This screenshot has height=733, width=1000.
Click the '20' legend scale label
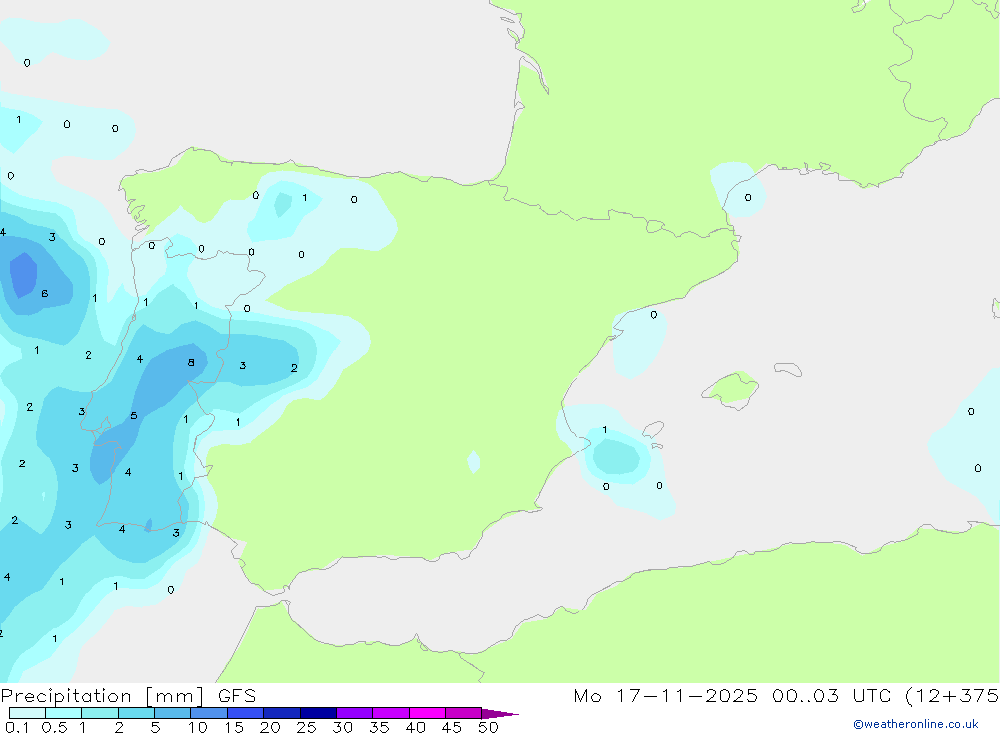(x=270, y=727)
